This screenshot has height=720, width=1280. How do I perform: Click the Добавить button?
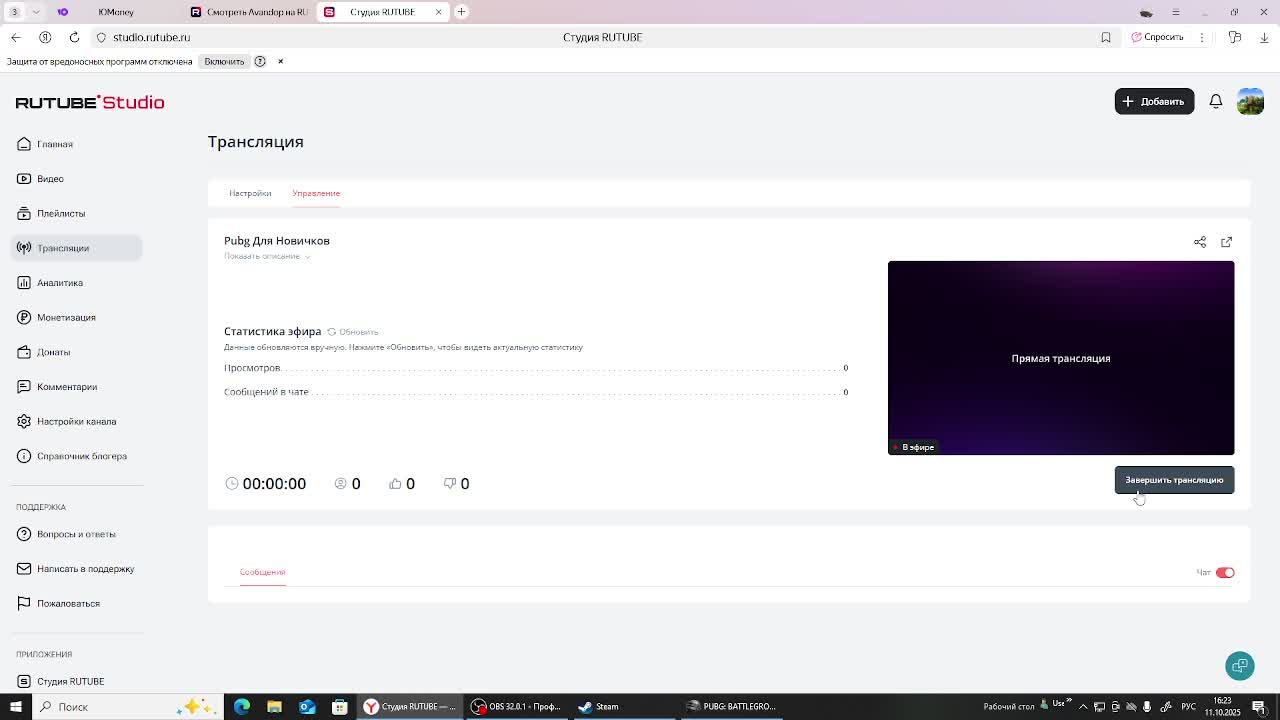tap(1154, 101)
